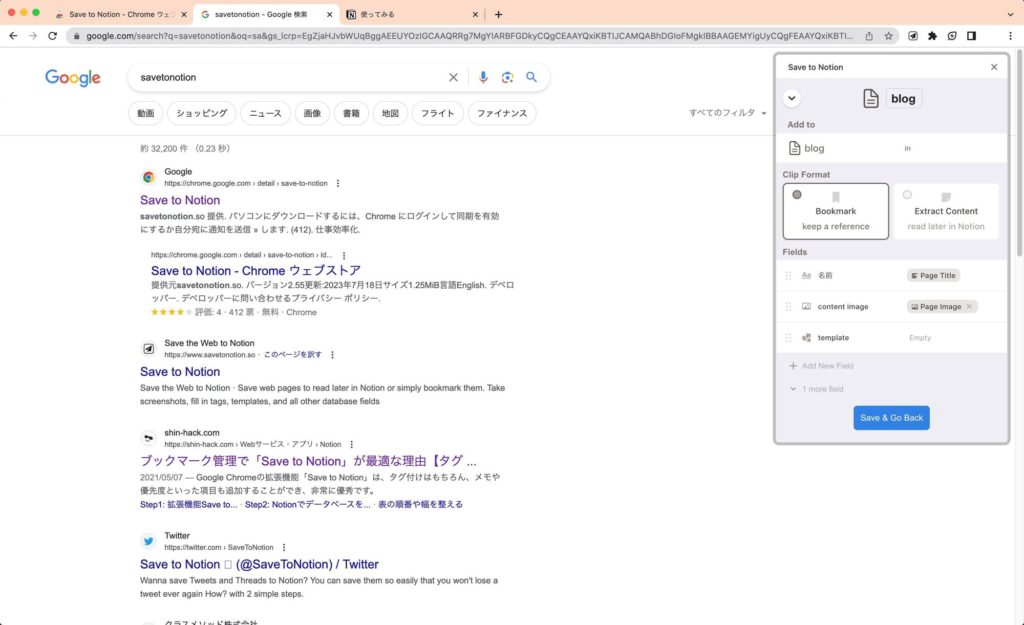This screenshot has height=625, width=1024.
Task: Open more options for shin-hack.com result
Action: (351, 444)
